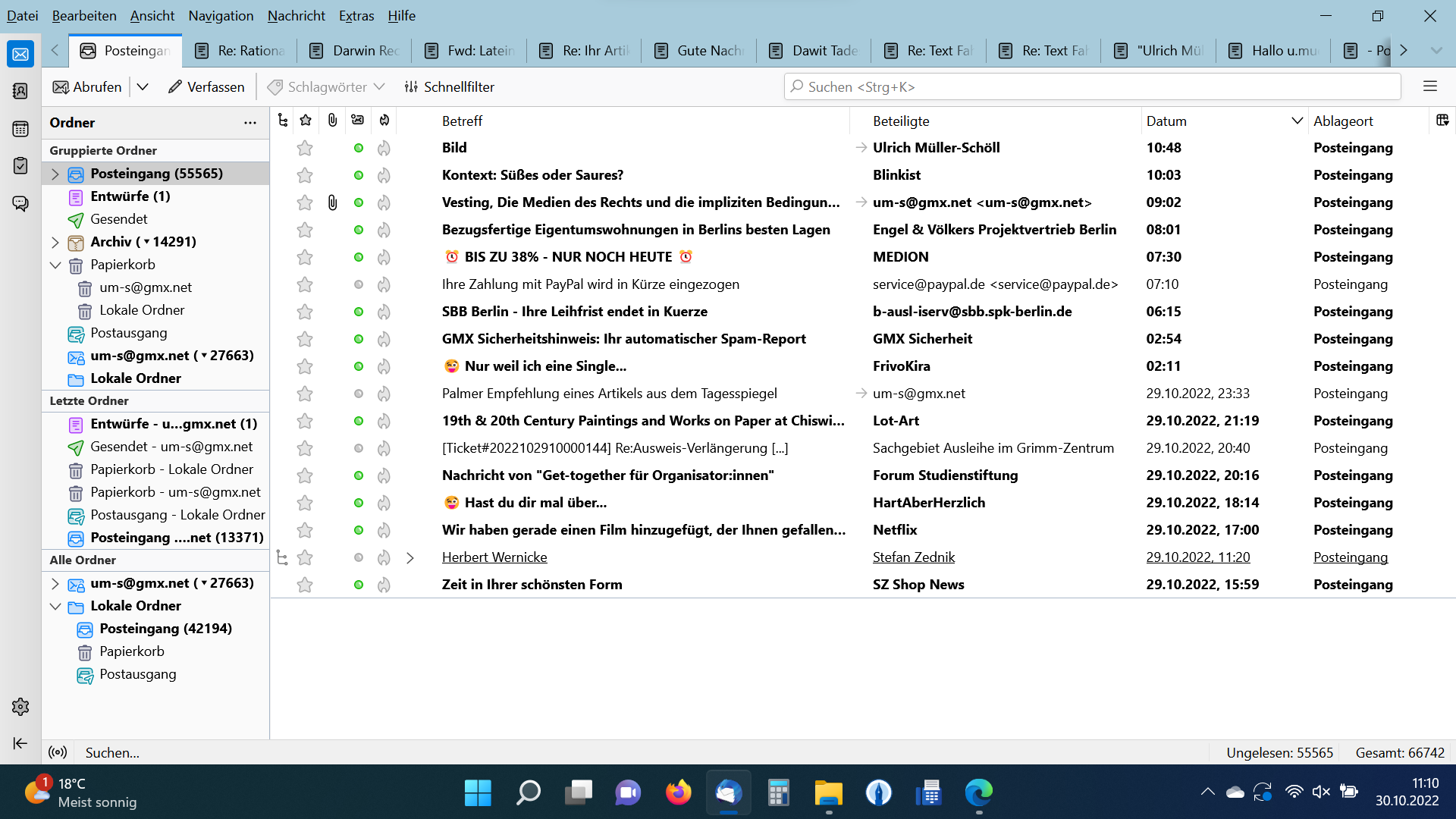Click the column picker icon
This screenshot has width=1456, height=819.
point(1442,121)
